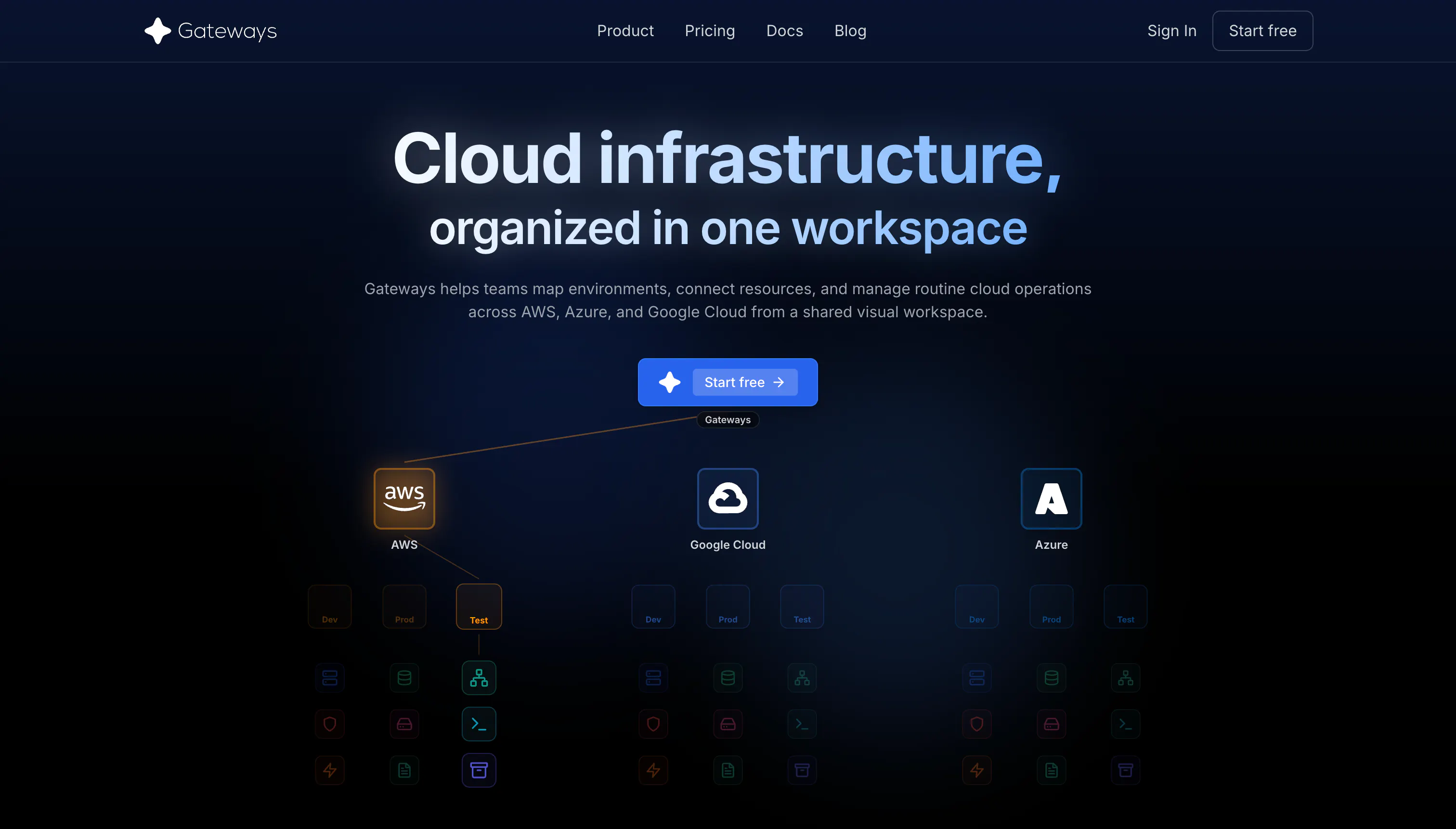Click the network icon under AWS Test
Viewport: 1456px width, 829px height.
coord(479,677)
